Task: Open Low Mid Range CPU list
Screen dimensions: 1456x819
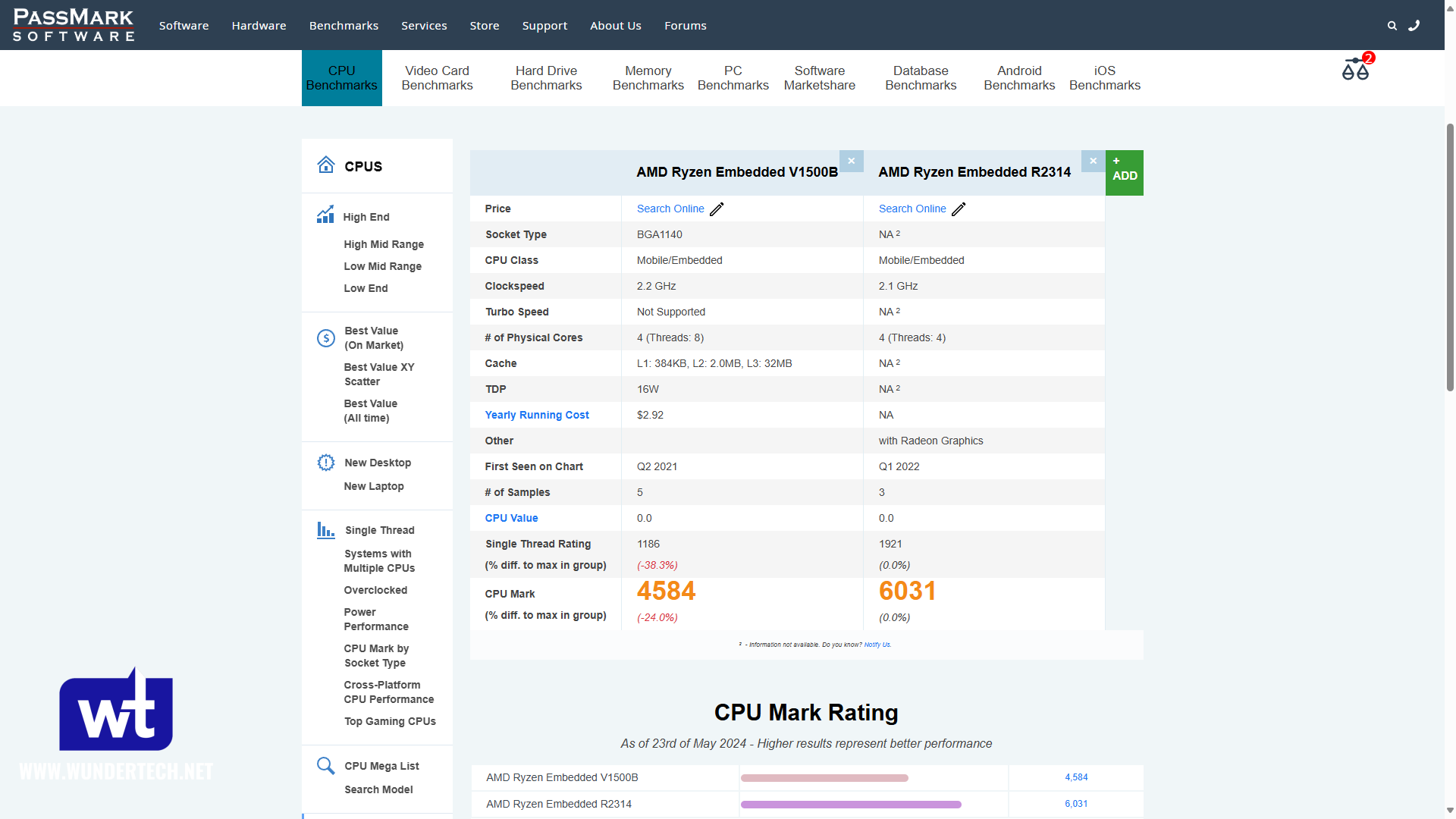Action: pyautogui.click(x=383, y=266)
